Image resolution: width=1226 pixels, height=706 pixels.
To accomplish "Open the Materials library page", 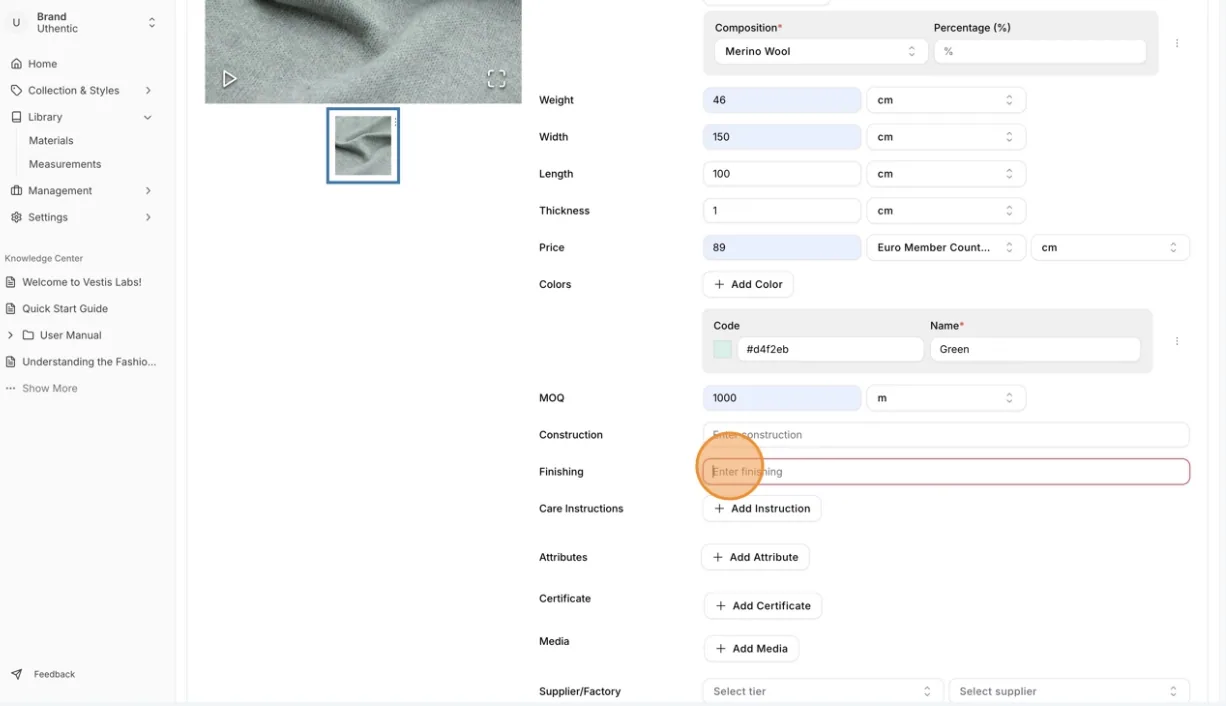I will (x=51, y=141).
